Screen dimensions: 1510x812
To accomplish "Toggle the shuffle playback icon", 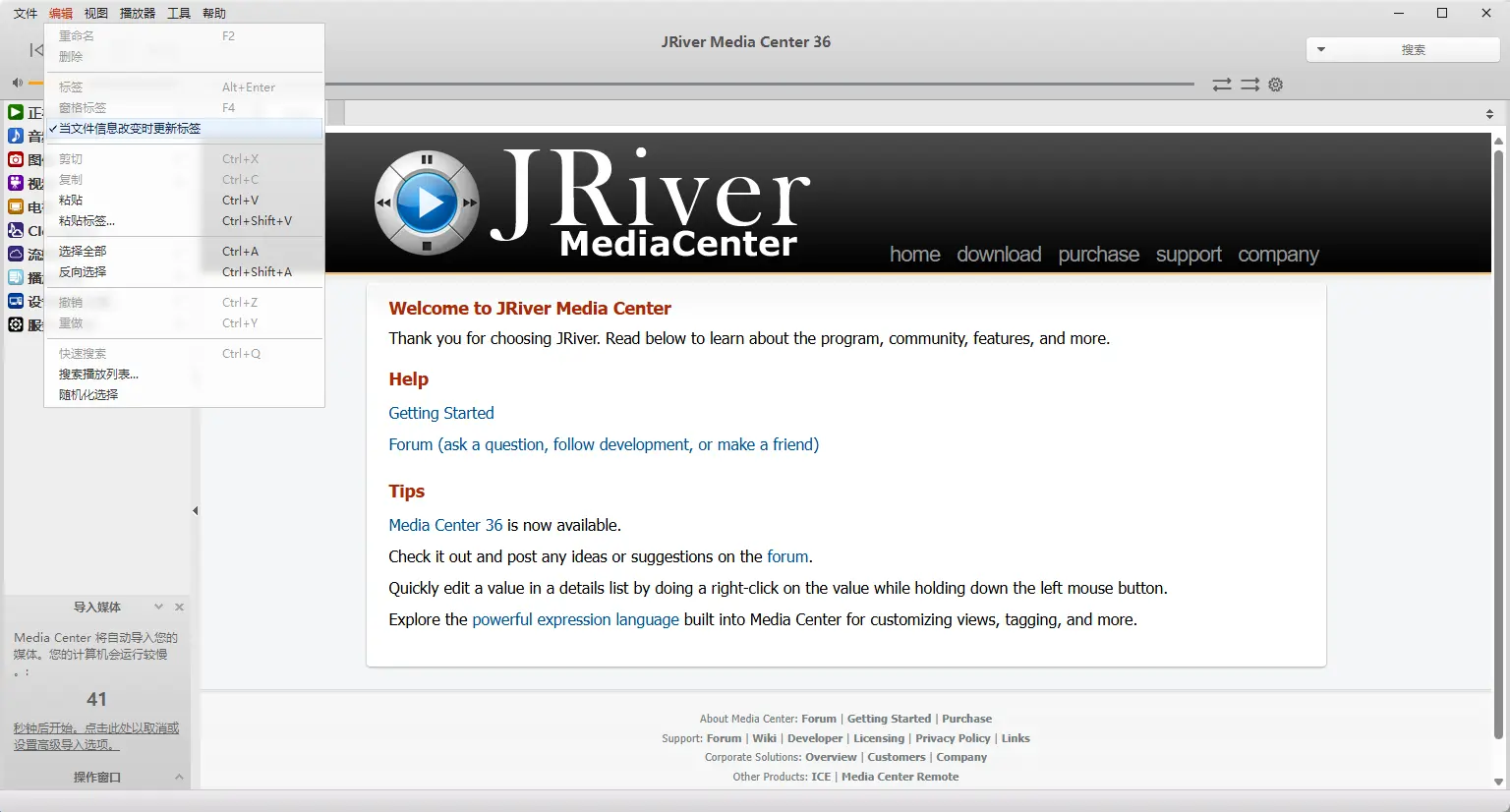I will pyautogui.click(x=1249, y=85).
